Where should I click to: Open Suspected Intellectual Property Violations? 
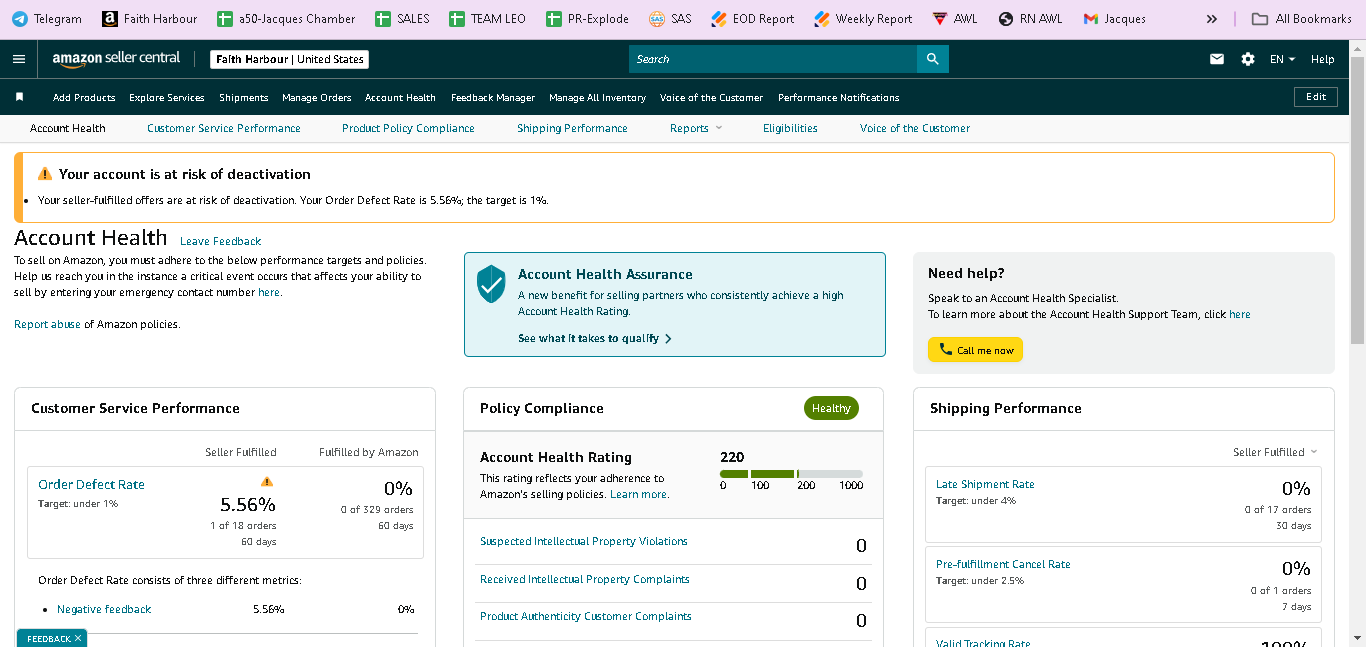(x=584, y=541)
